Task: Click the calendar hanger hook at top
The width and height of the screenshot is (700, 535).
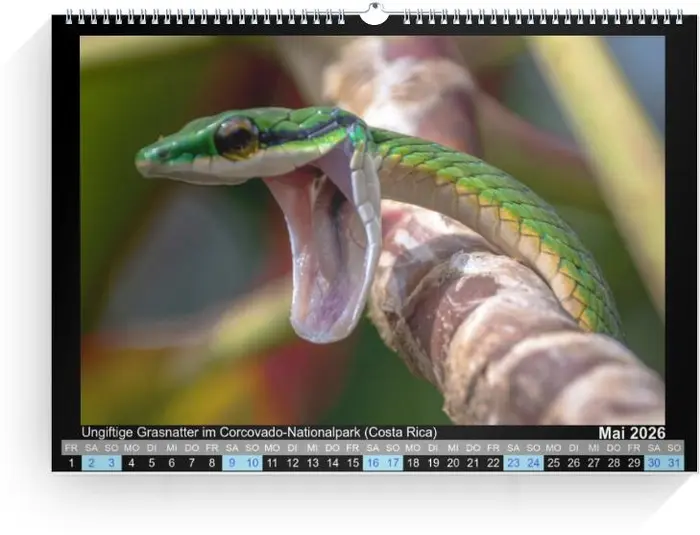Action: (x=374, y=14)
